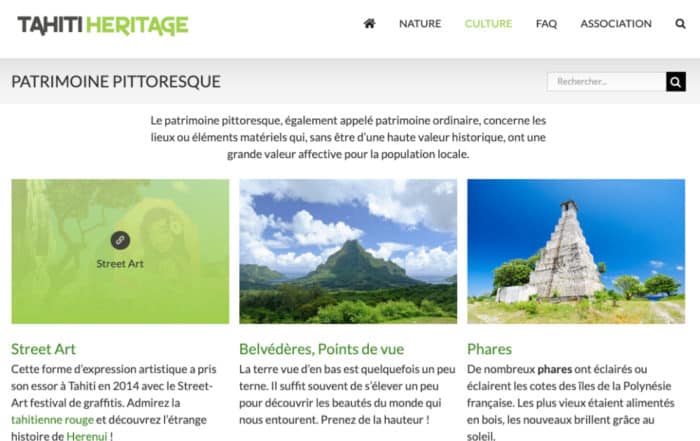Viewport: 700px width, 441px height.
Task: Click the mountain viewpoint thumbnail
Action: tap(348, 251)
